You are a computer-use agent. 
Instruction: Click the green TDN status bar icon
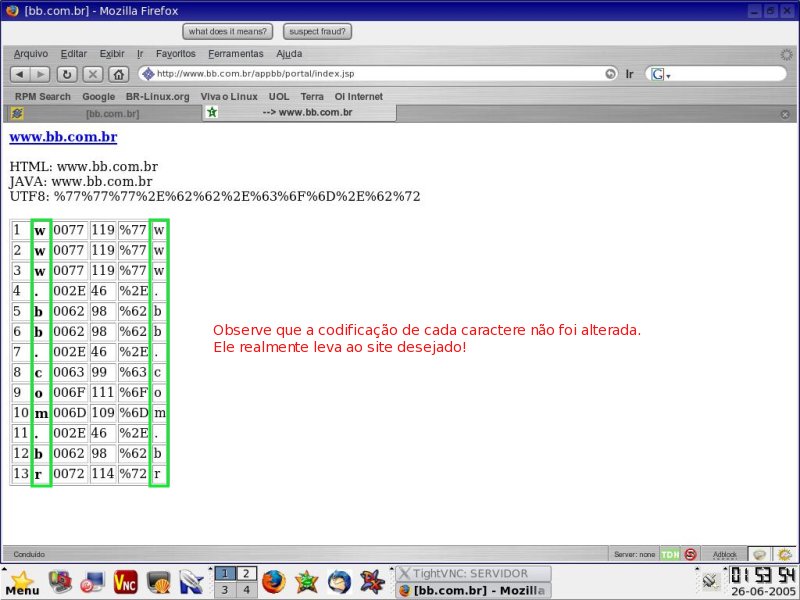point(670,555)
